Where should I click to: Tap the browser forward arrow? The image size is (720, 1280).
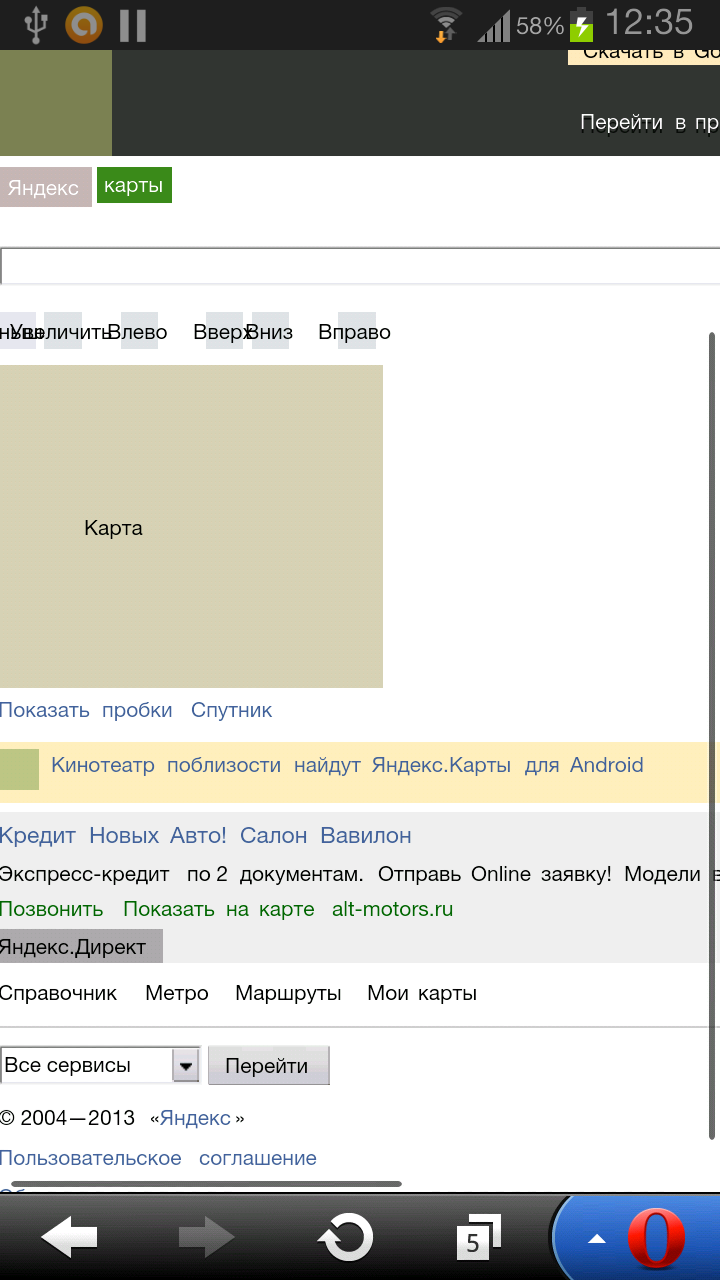[206, 1238]
